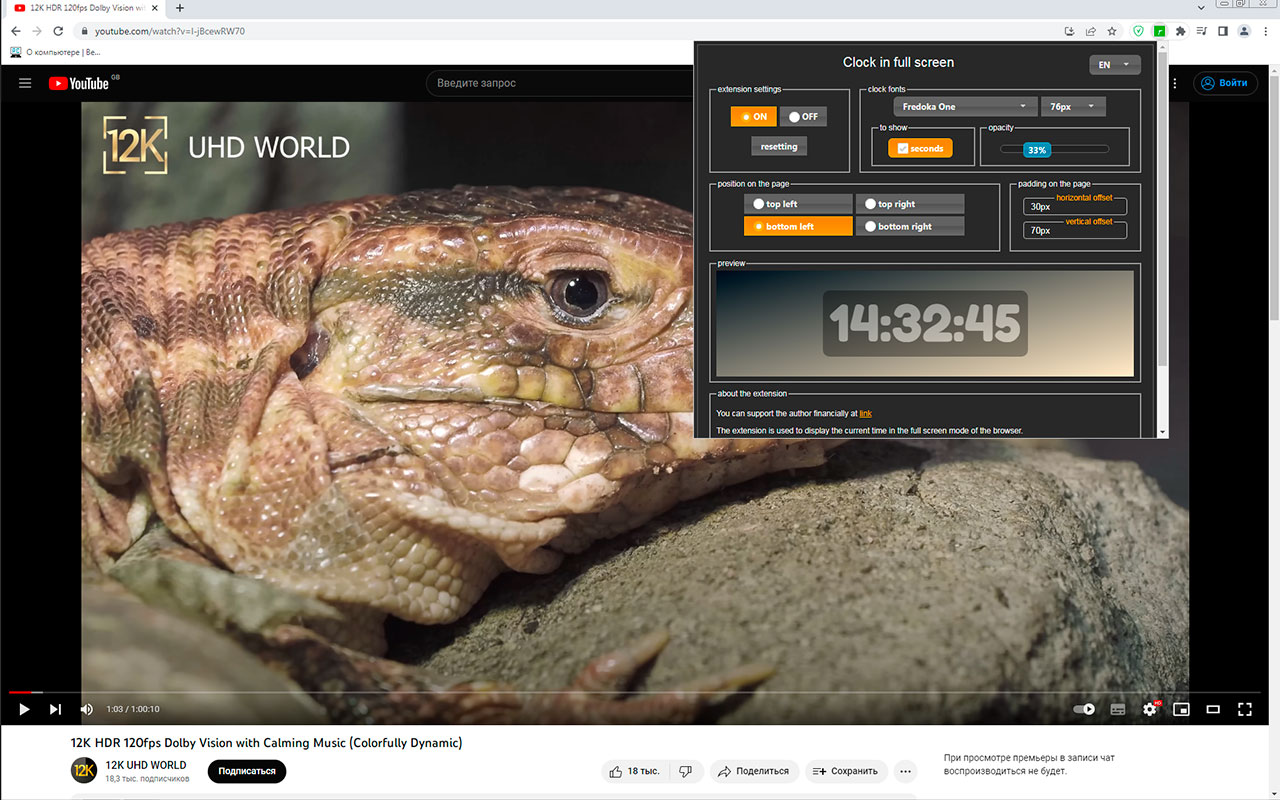1280x800 pixels.
Task: Click the address bar URL
Action: (x=170, y=31)
